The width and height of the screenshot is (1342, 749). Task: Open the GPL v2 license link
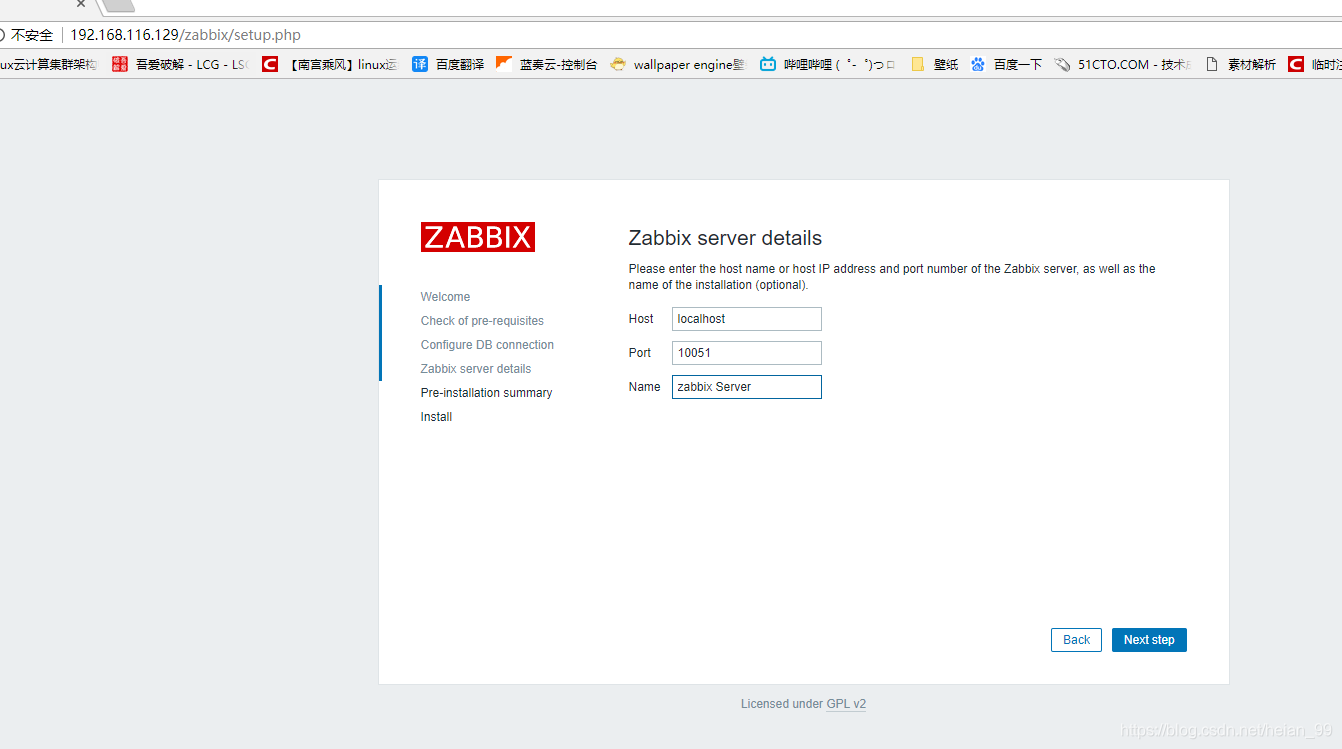click(x=846, y=704)
